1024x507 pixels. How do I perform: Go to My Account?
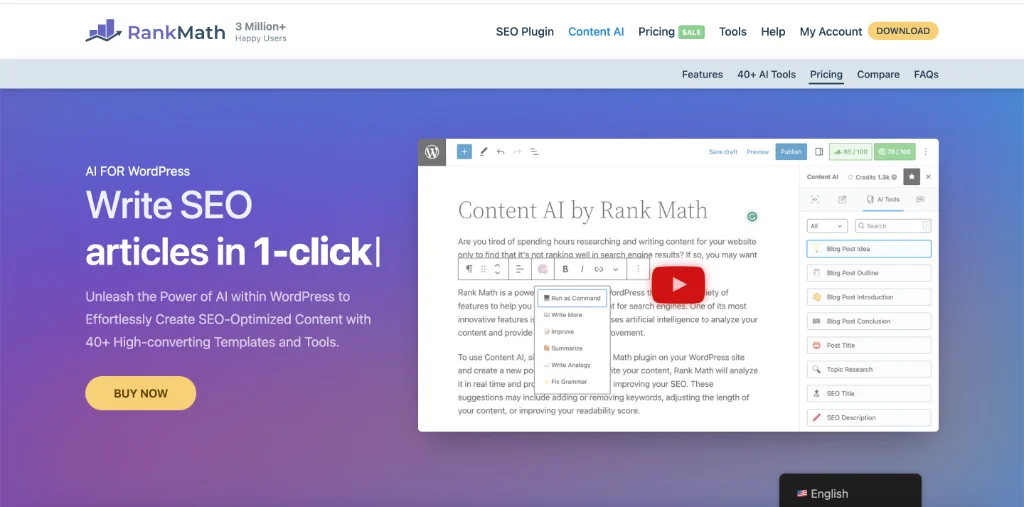coord(831,31)
